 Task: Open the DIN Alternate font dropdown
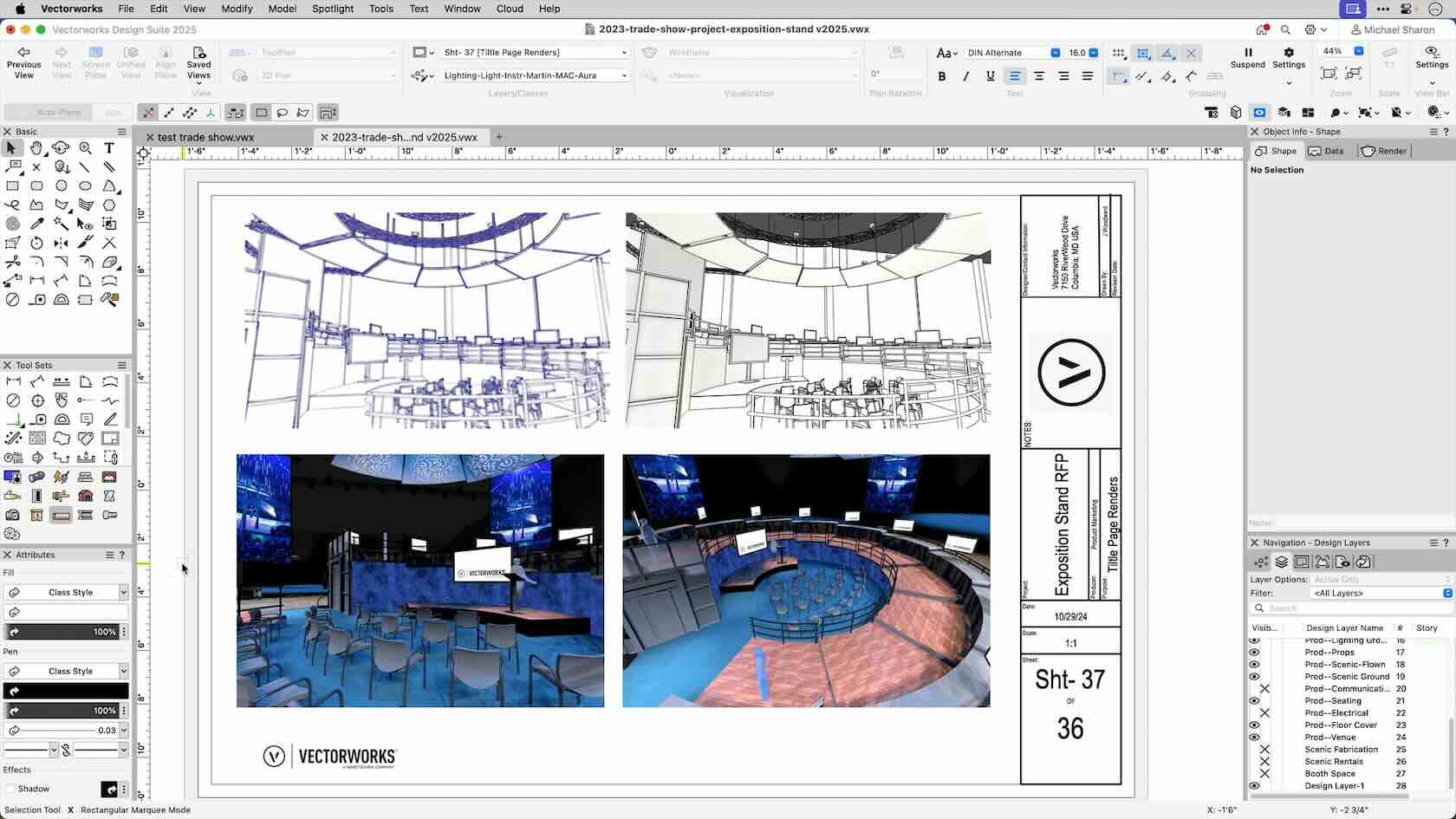coord(1054,52)
